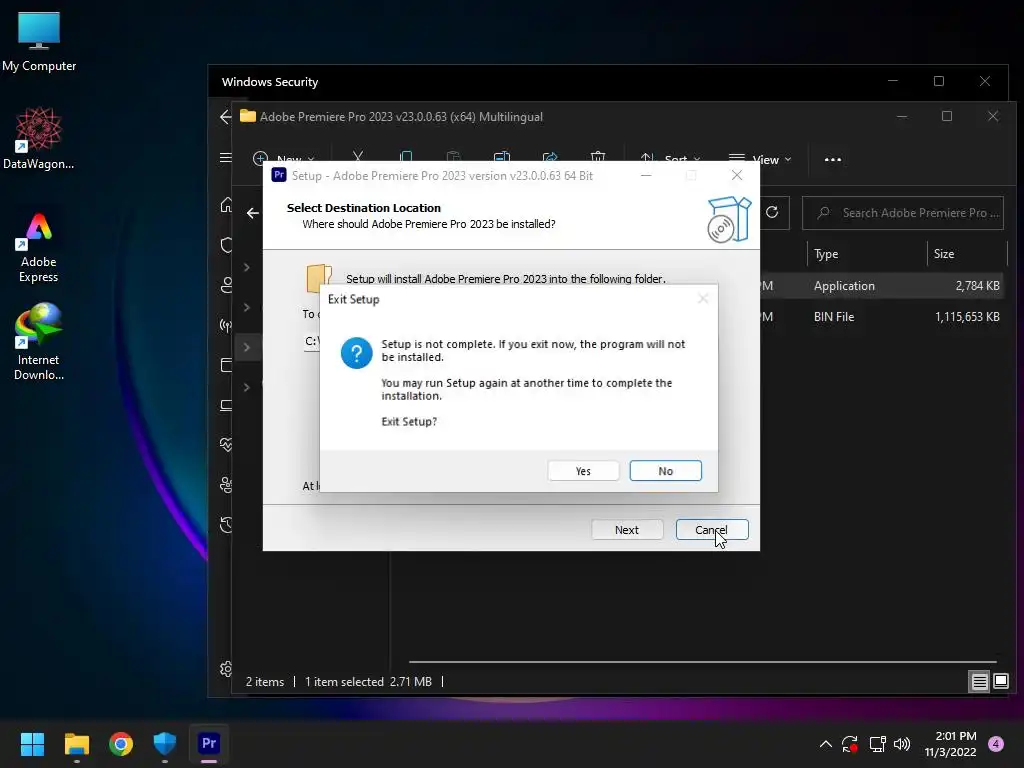This screenshot has width=1024, height=768.
Task: Click Paste icon in Explorer toolbar
Action: pos(453,157)
